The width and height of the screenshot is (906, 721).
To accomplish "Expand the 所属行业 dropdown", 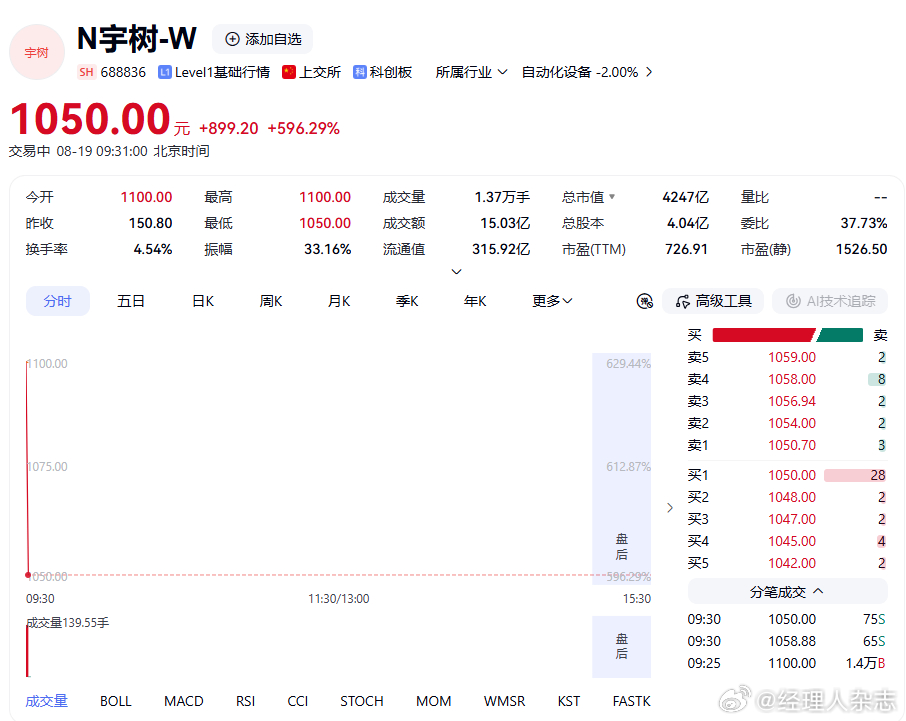I will [471, 72].
